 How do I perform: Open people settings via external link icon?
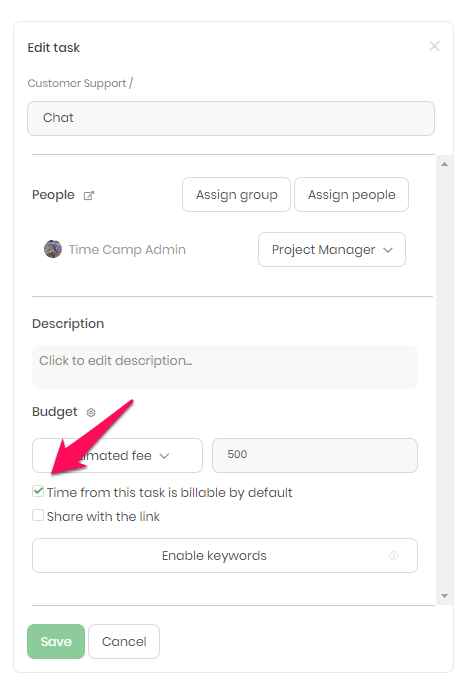point(89,195)
